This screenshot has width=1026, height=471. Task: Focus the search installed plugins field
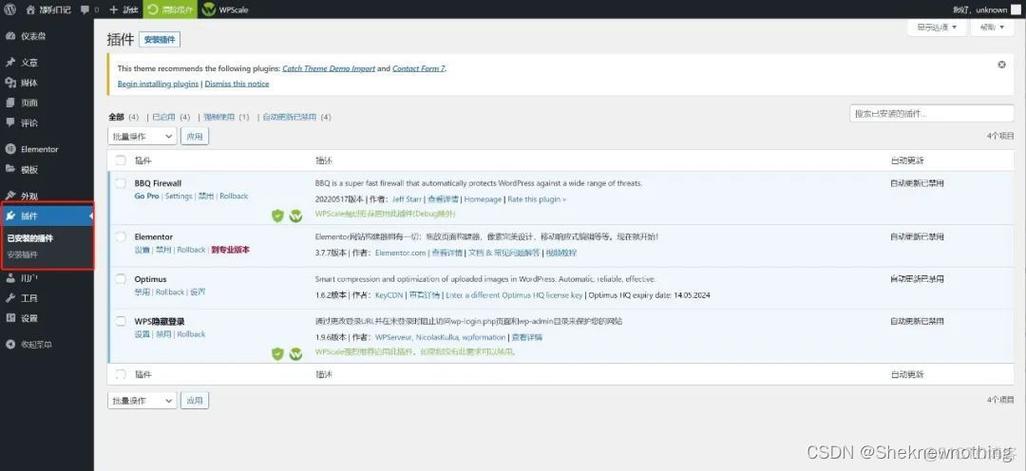point(932,113)
